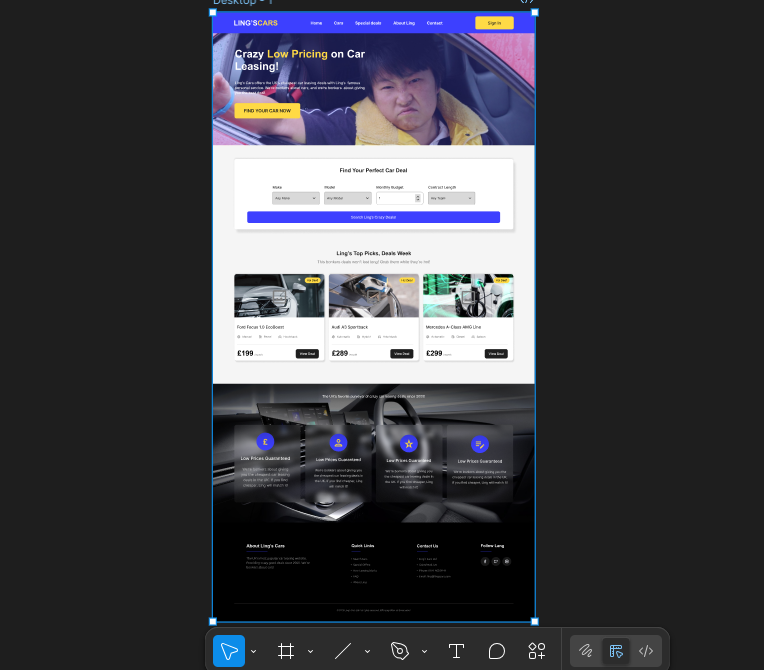Click the Home nav item

(x=316, y=23)
